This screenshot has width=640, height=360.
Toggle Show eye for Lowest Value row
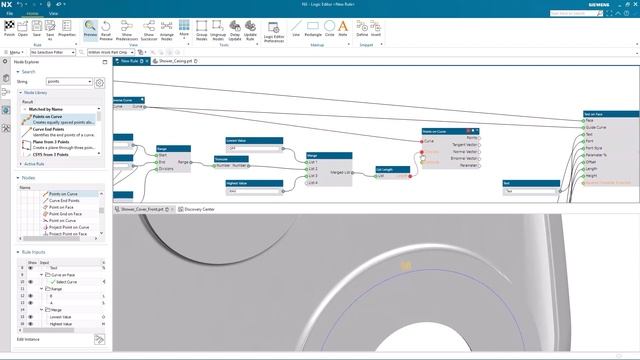[31, 317]
